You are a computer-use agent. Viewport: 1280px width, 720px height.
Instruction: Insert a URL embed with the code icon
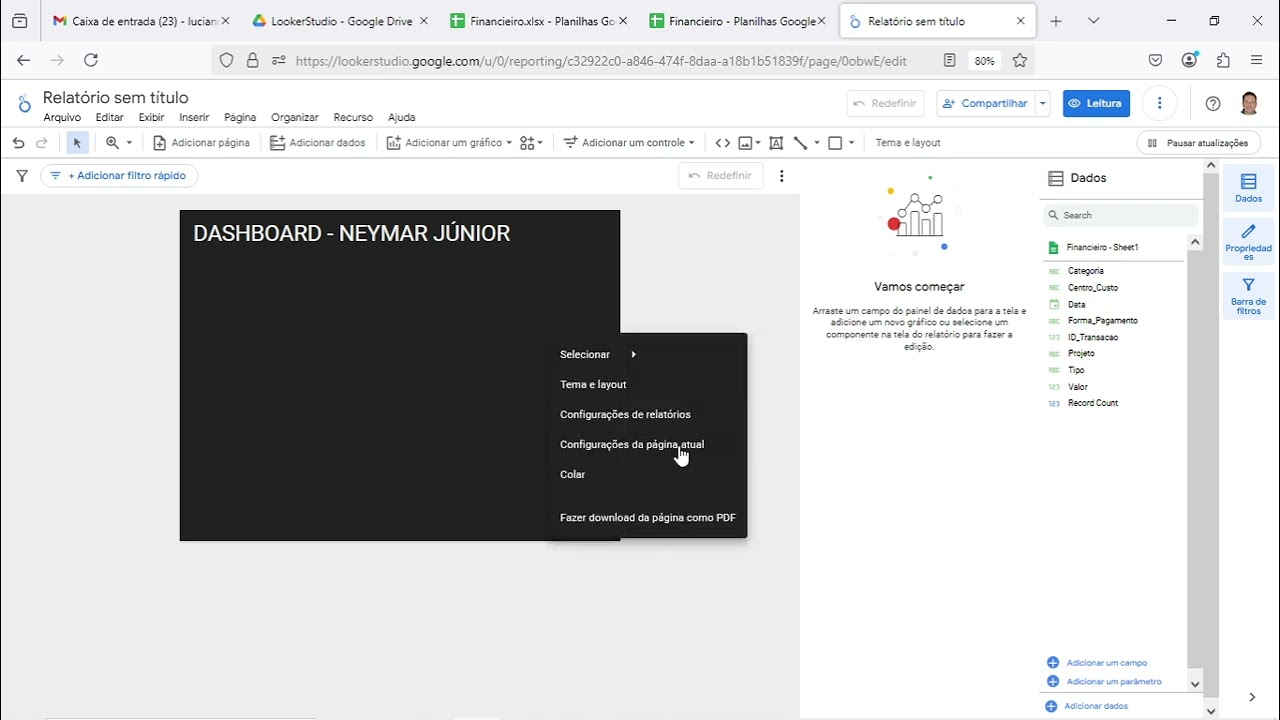click(723, 143)
